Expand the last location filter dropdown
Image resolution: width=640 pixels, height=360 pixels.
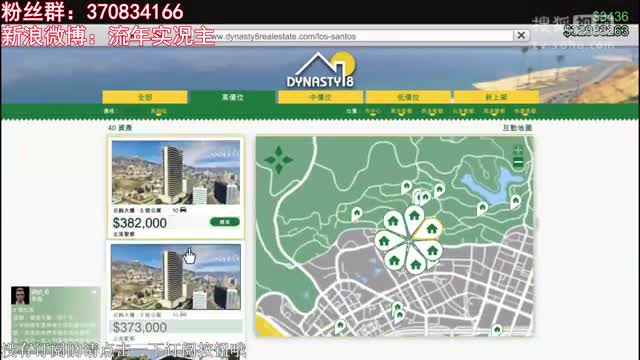[x=525, y=111]
